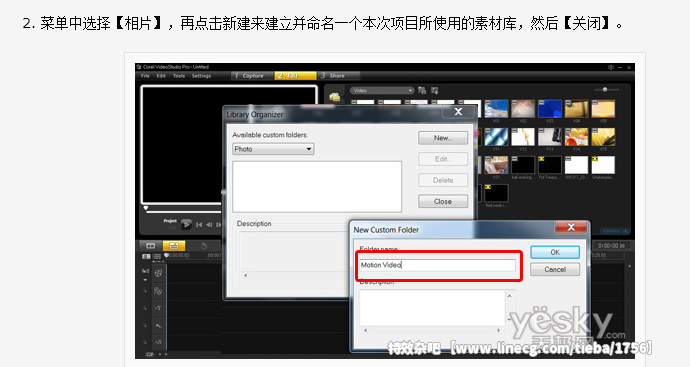690x367 pixels.
Task: Switch to the 1 Capture step tab
Action: point(252,76)
